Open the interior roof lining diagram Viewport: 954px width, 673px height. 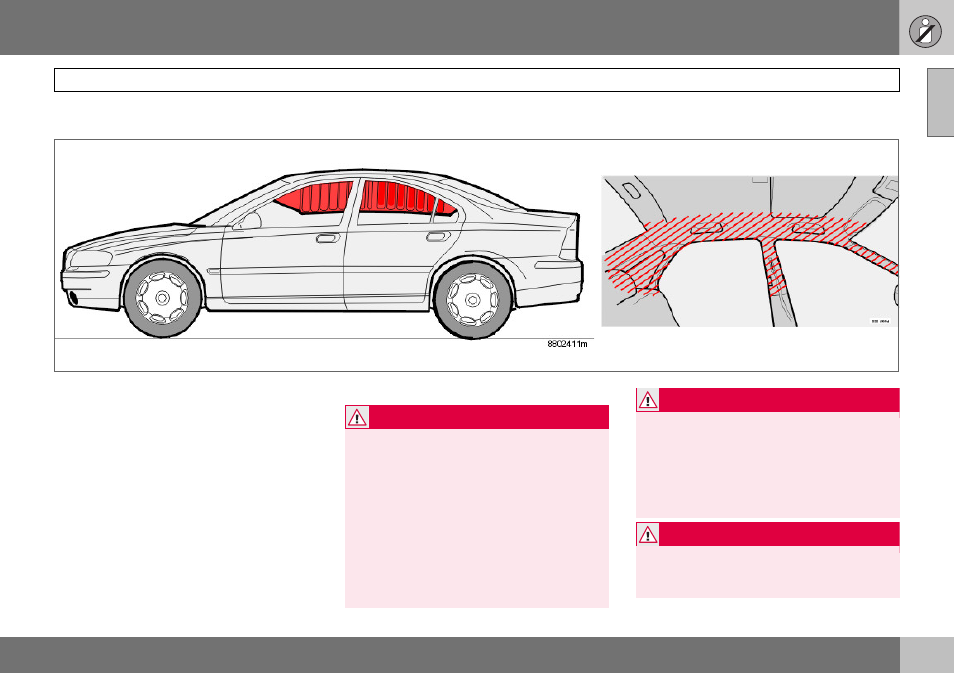750,251
